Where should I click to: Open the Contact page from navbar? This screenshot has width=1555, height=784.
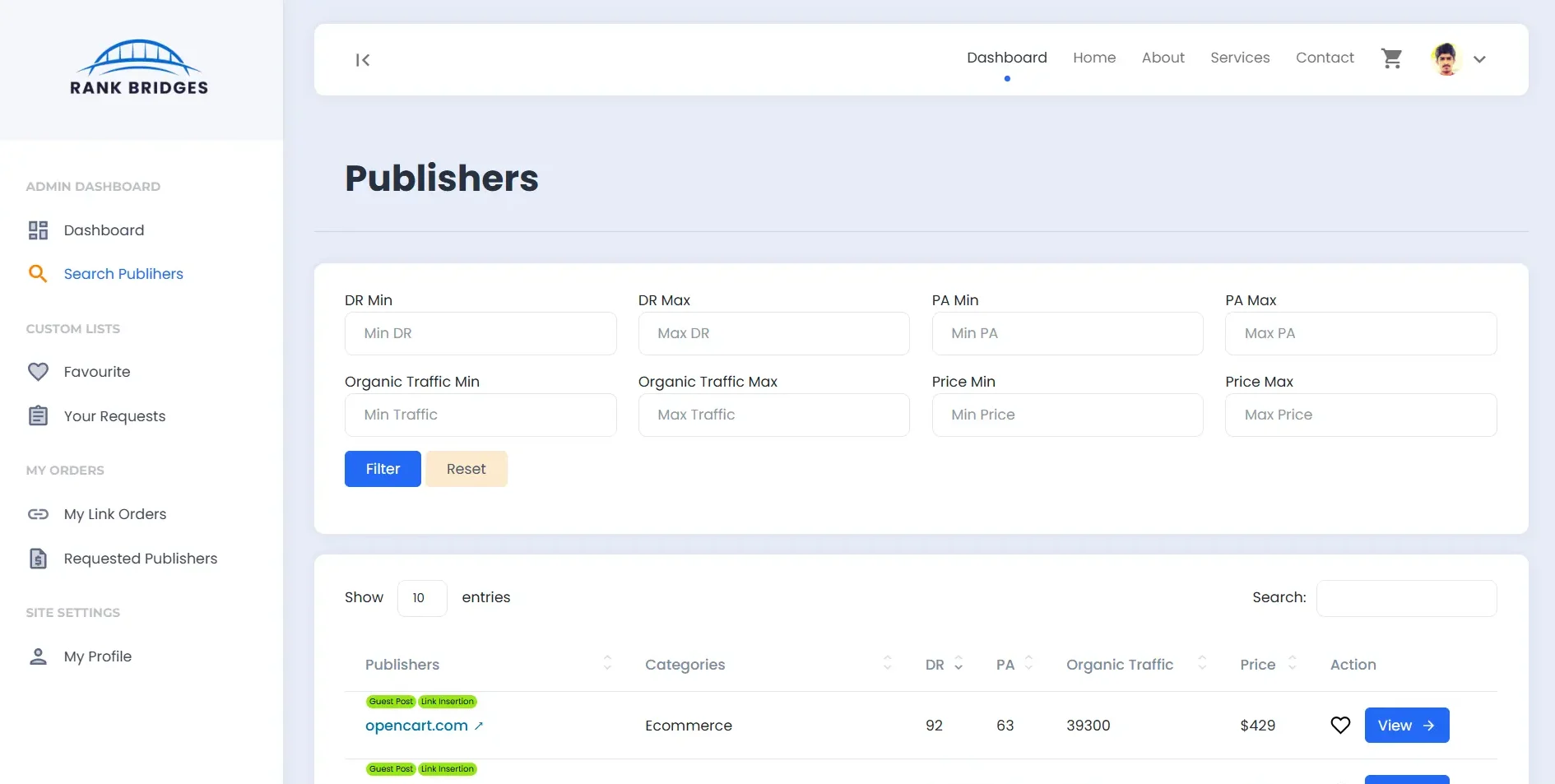tap(1325, 58)
